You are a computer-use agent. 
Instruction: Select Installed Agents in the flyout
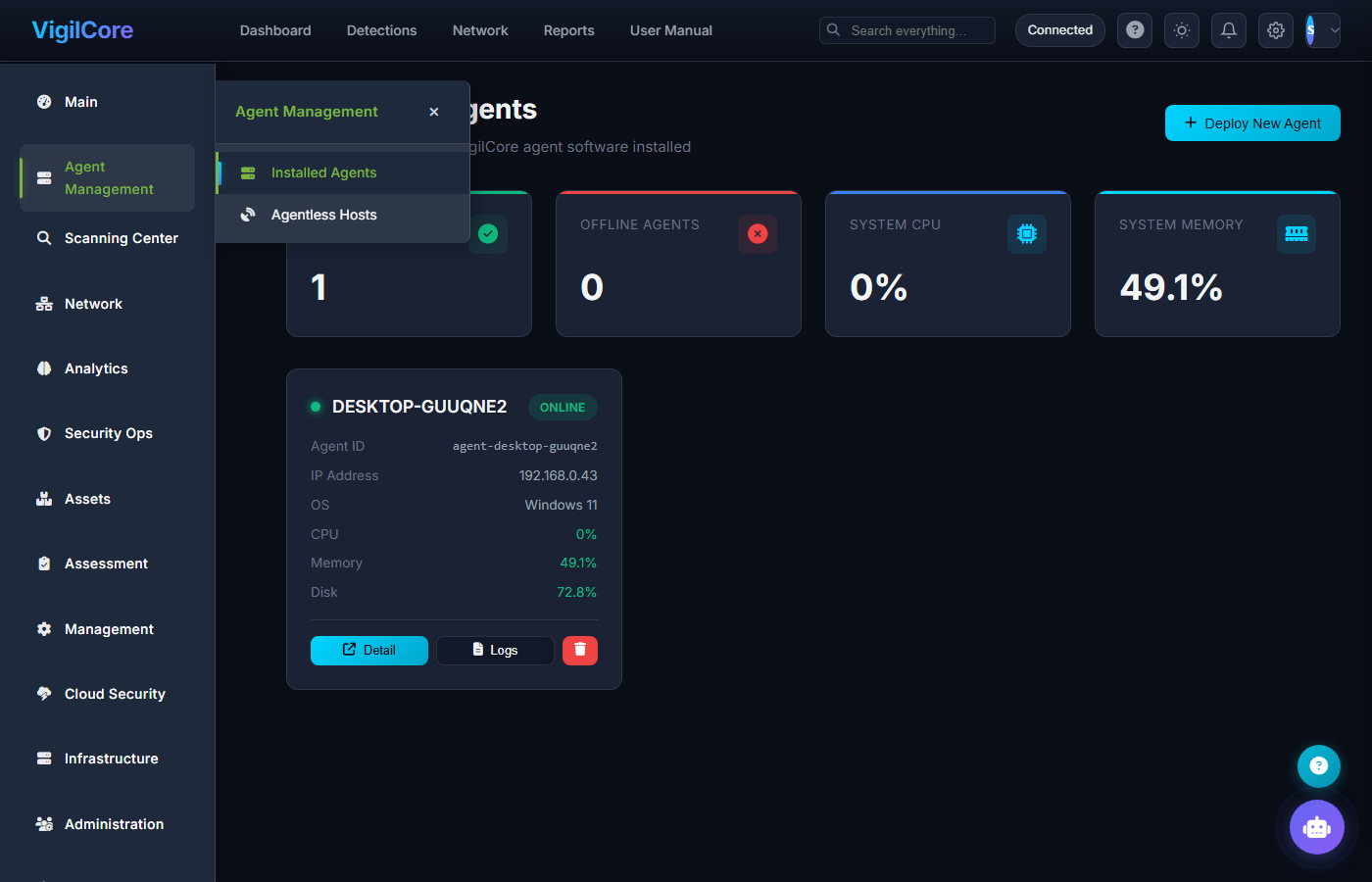[x=343, y=172]
